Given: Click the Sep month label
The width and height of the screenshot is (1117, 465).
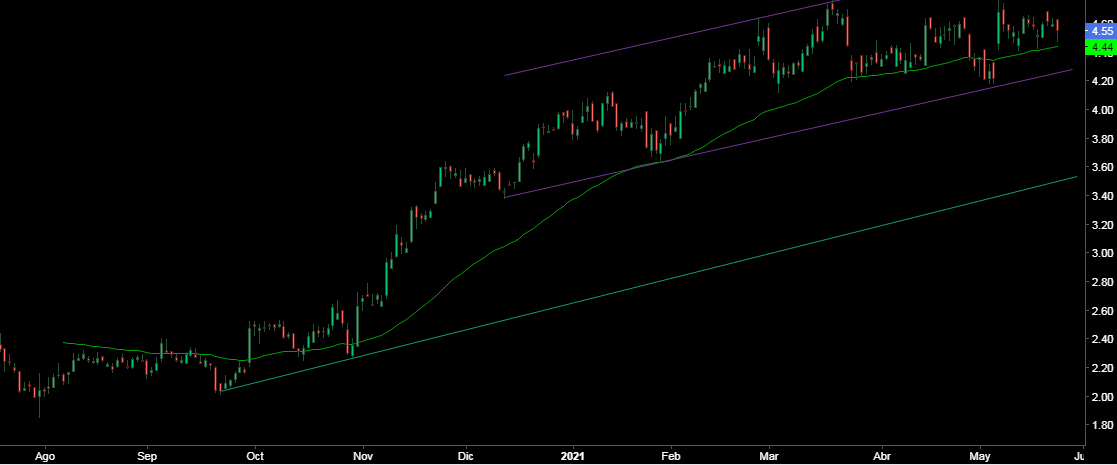Looking at the screenshot, I should click(x=147, y=454).
